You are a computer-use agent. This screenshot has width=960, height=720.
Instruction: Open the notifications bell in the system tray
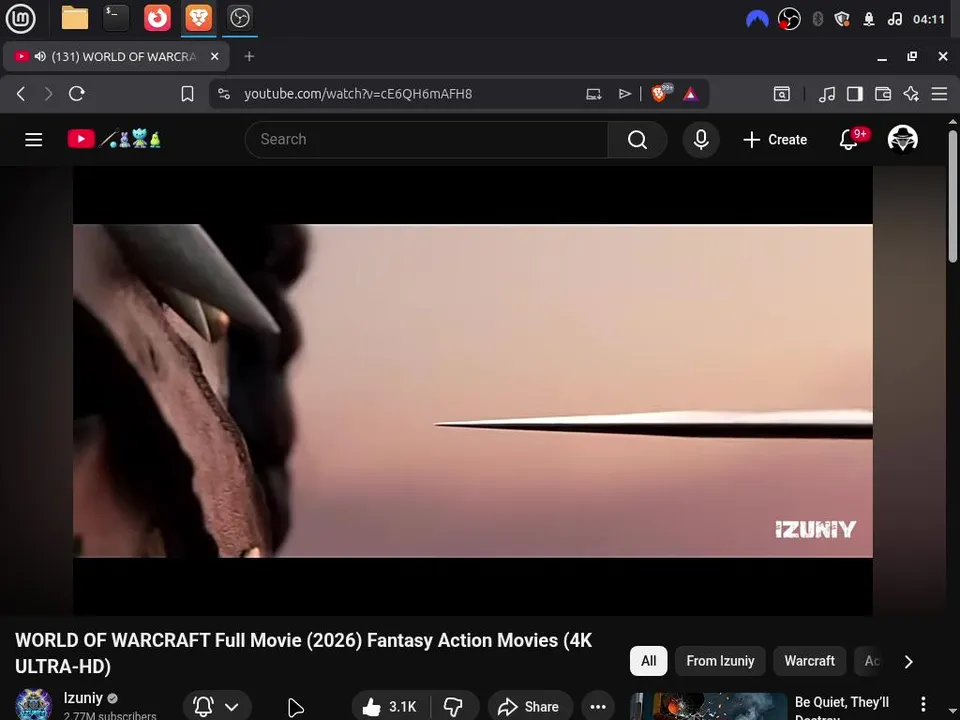[869, 19]
